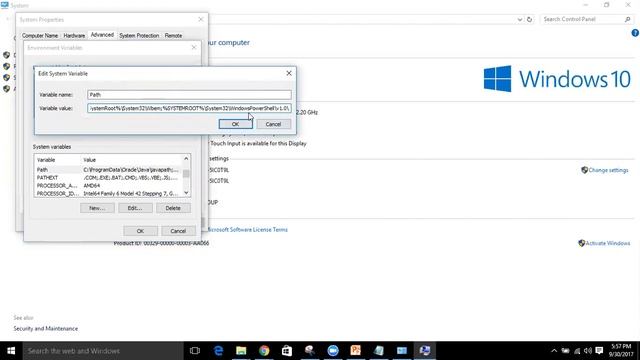
Task: Switch to the Hardware tab
Action: pos(74,36)
